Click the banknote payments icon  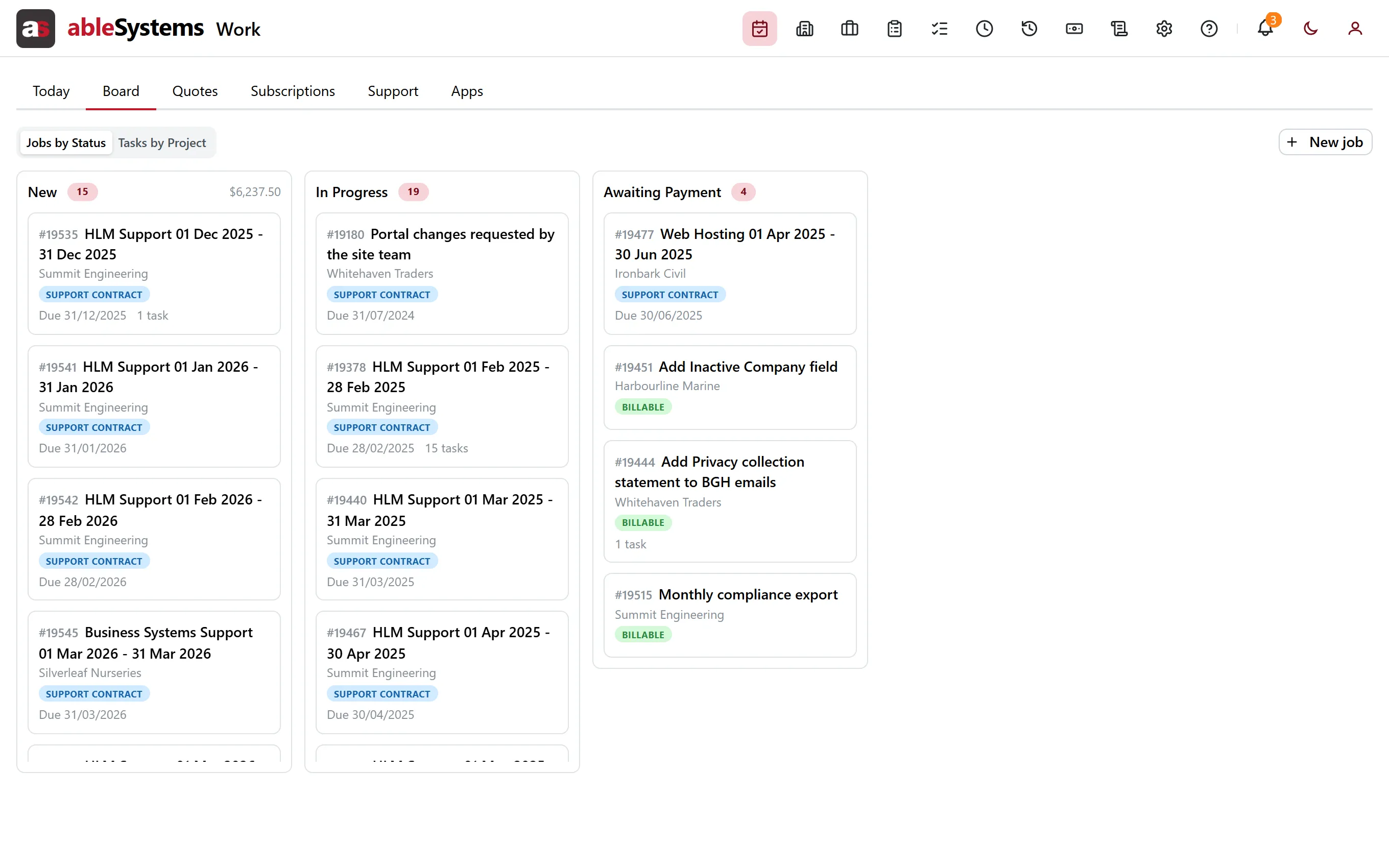[1074, 29]
